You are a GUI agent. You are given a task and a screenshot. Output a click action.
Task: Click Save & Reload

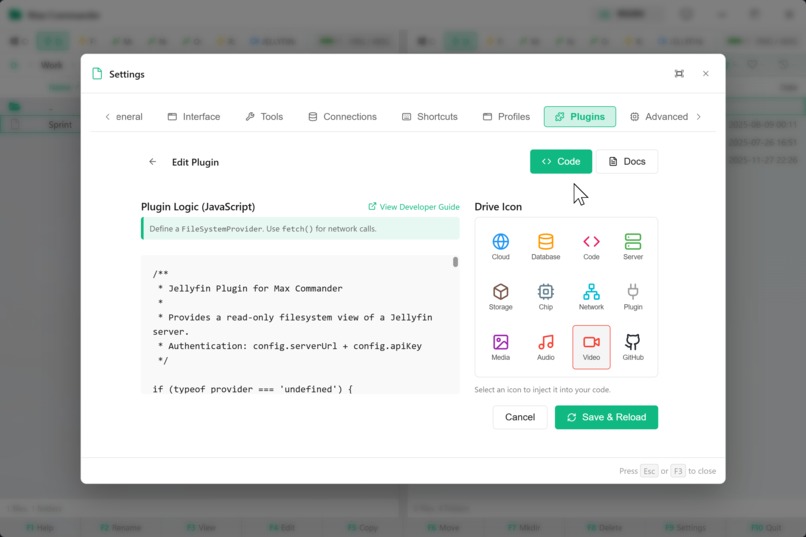606,417
